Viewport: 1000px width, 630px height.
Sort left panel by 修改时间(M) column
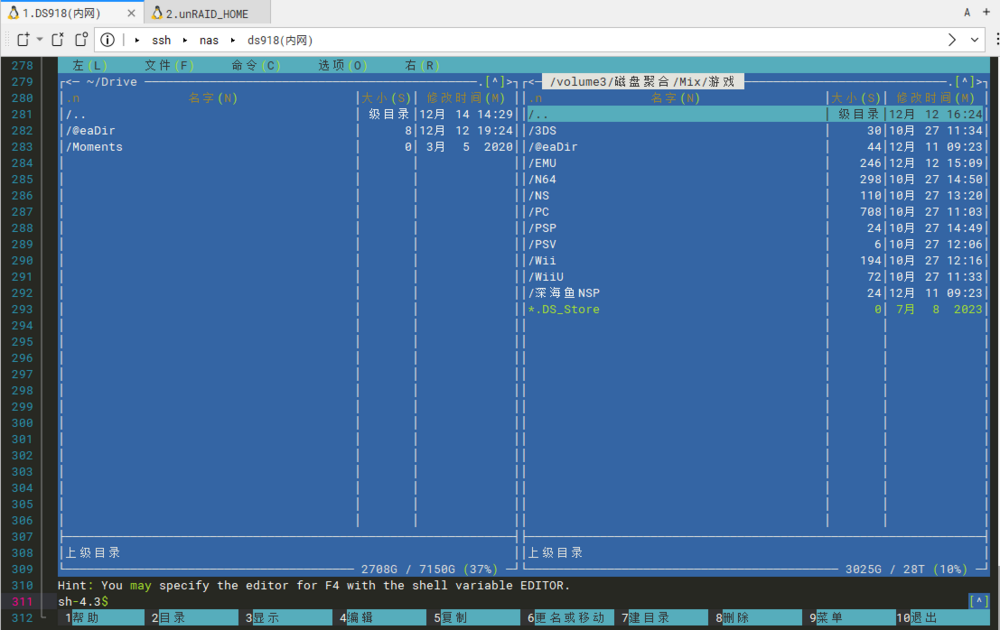[x=466, y=98]
